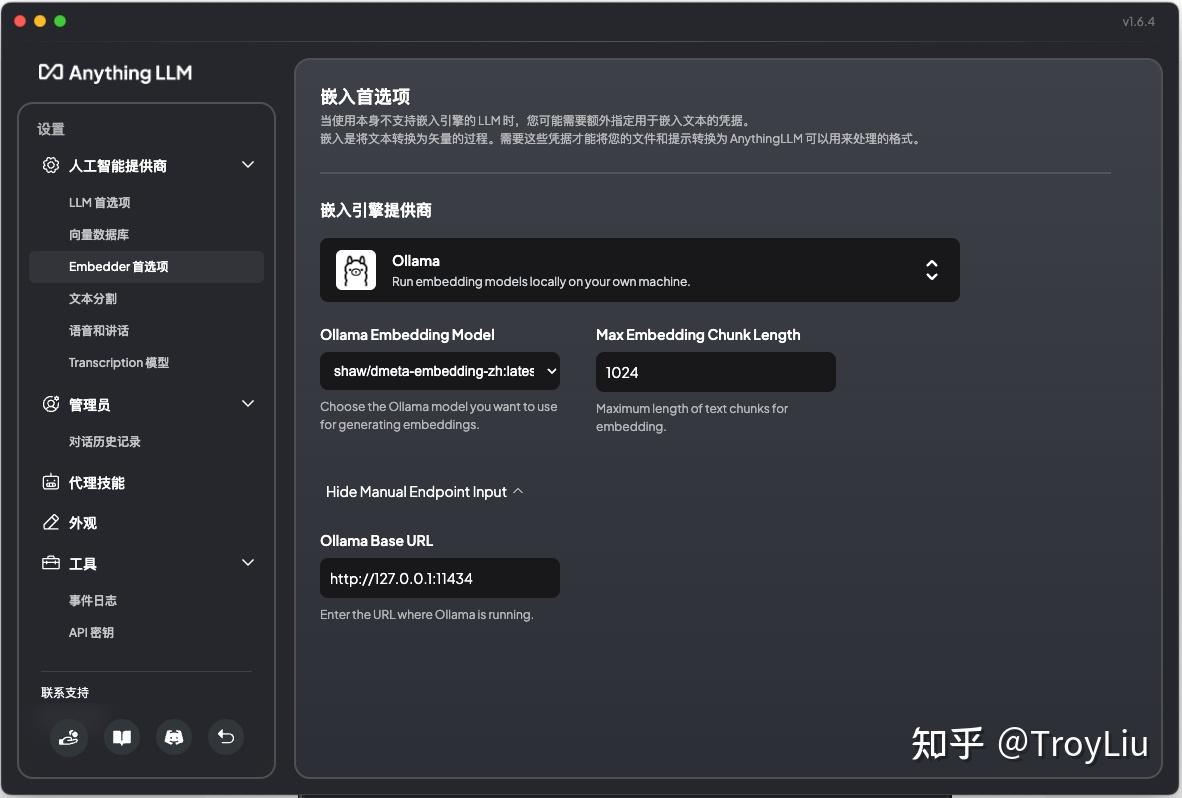The width and height of the screenshot is (1182, 798).
Task: Click the Ollama Base URL label
Action: (376, 540)
